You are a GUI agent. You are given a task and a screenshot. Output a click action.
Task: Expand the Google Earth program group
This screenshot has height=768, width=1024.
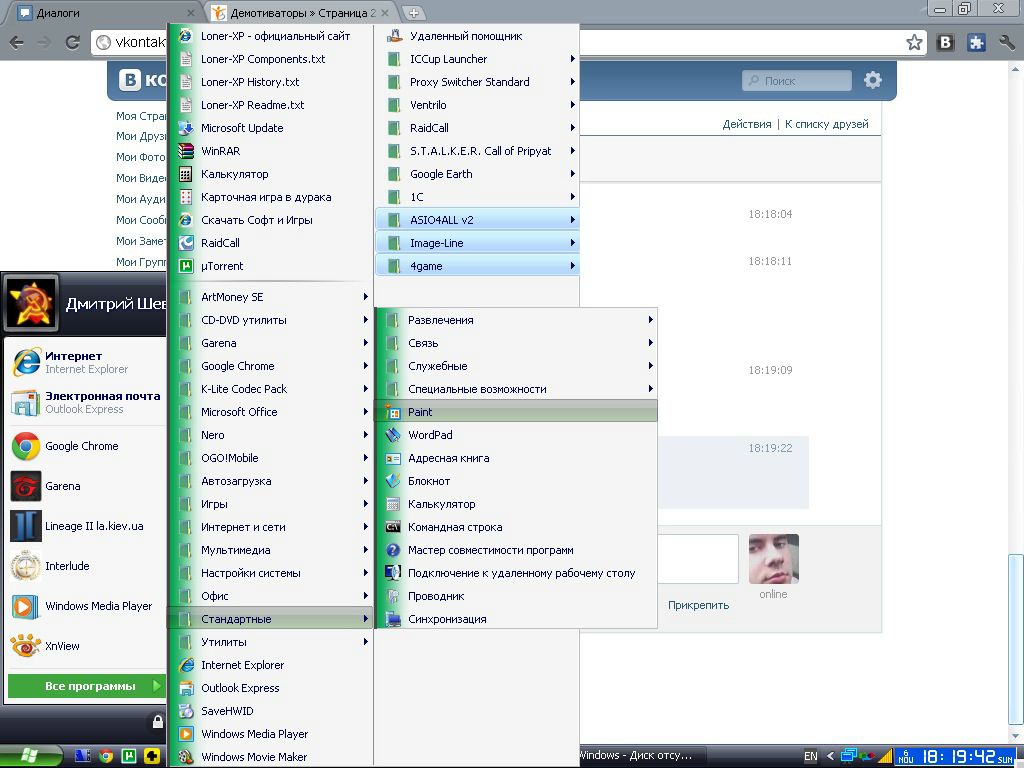pos(477,174)
